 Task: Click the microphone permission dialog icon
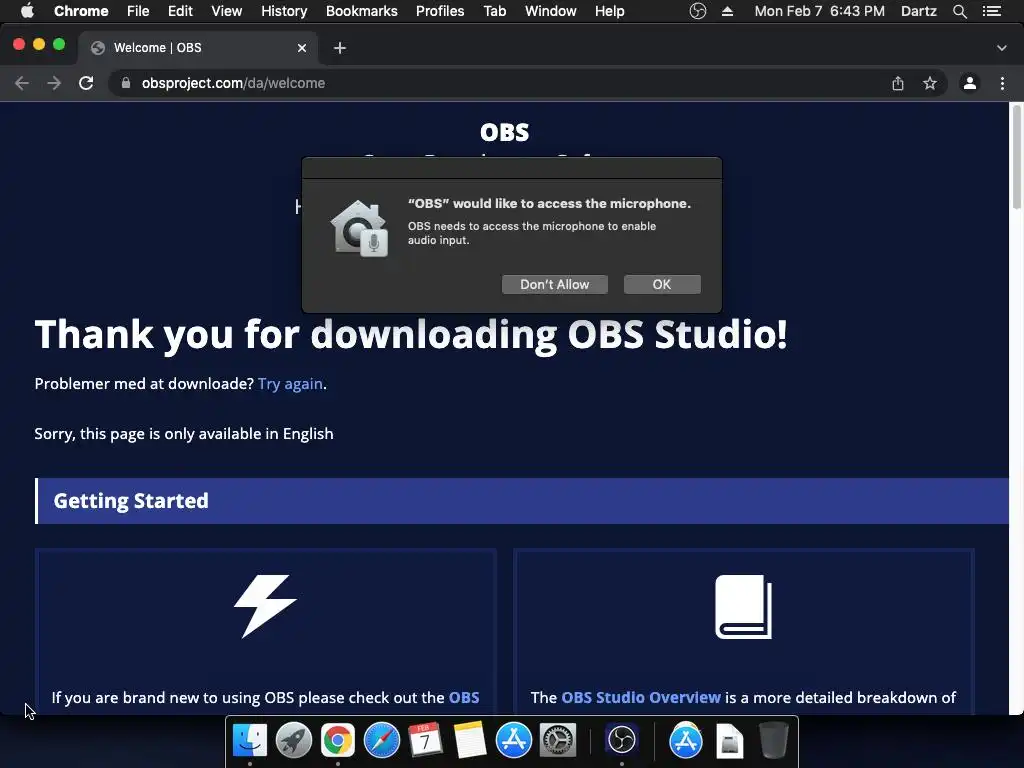coord(360,228)
